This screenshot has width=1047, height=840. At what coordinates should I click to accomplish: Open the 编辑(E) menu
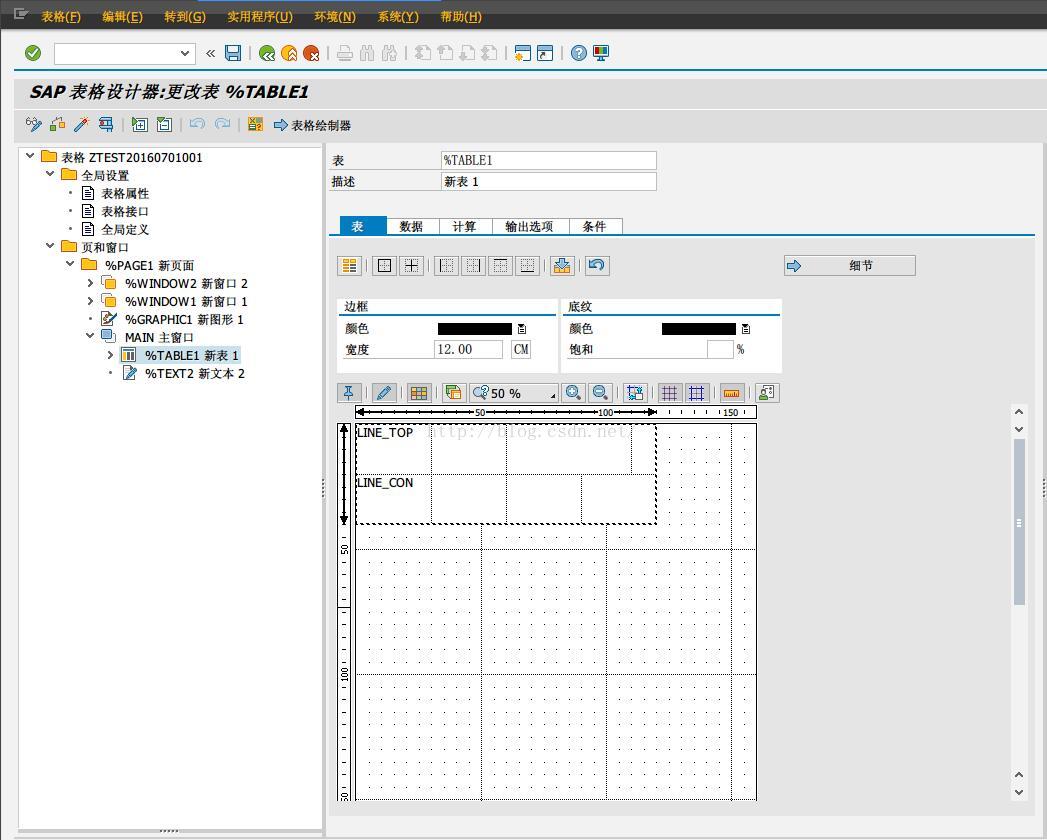[122, 17]
